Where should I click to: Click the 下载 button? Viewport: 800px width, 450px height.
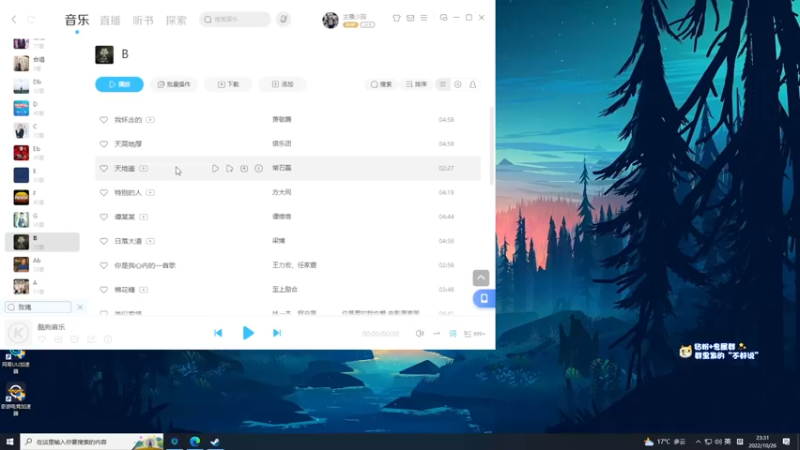[x=228, y=84]
